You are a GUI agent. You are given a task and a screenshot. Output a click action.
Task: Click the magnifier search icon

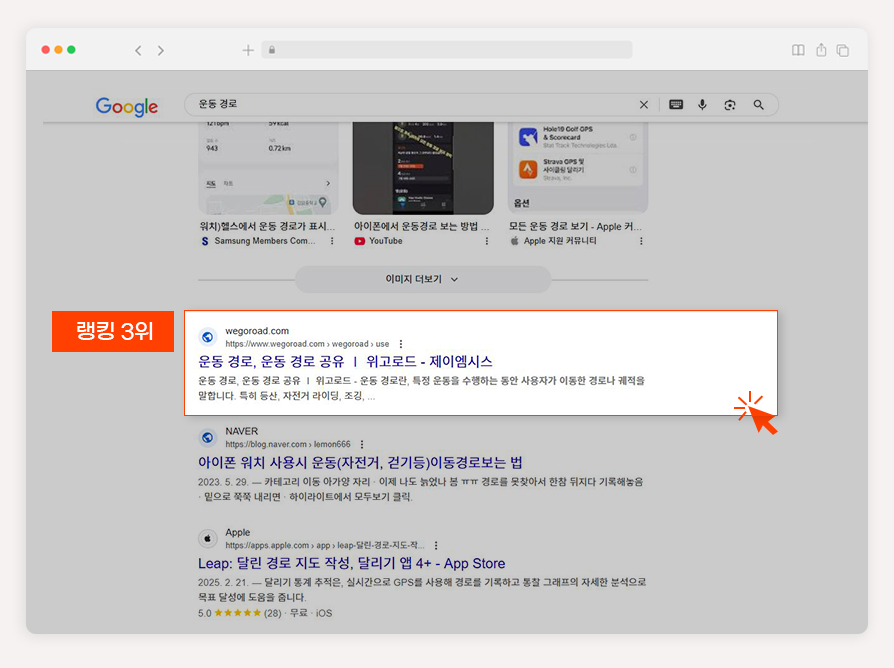pos(758,104)
